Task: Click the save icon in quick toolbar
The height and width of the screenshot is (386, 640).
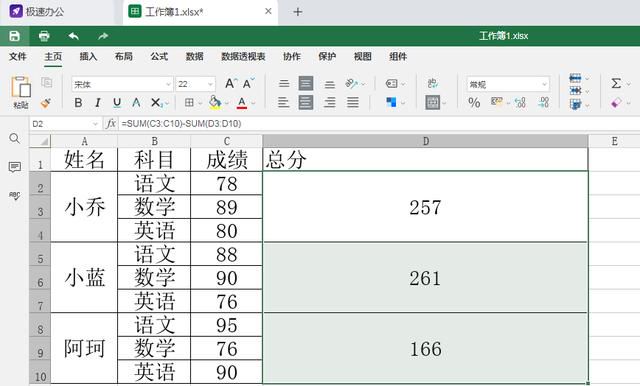Action: point(14,36)
